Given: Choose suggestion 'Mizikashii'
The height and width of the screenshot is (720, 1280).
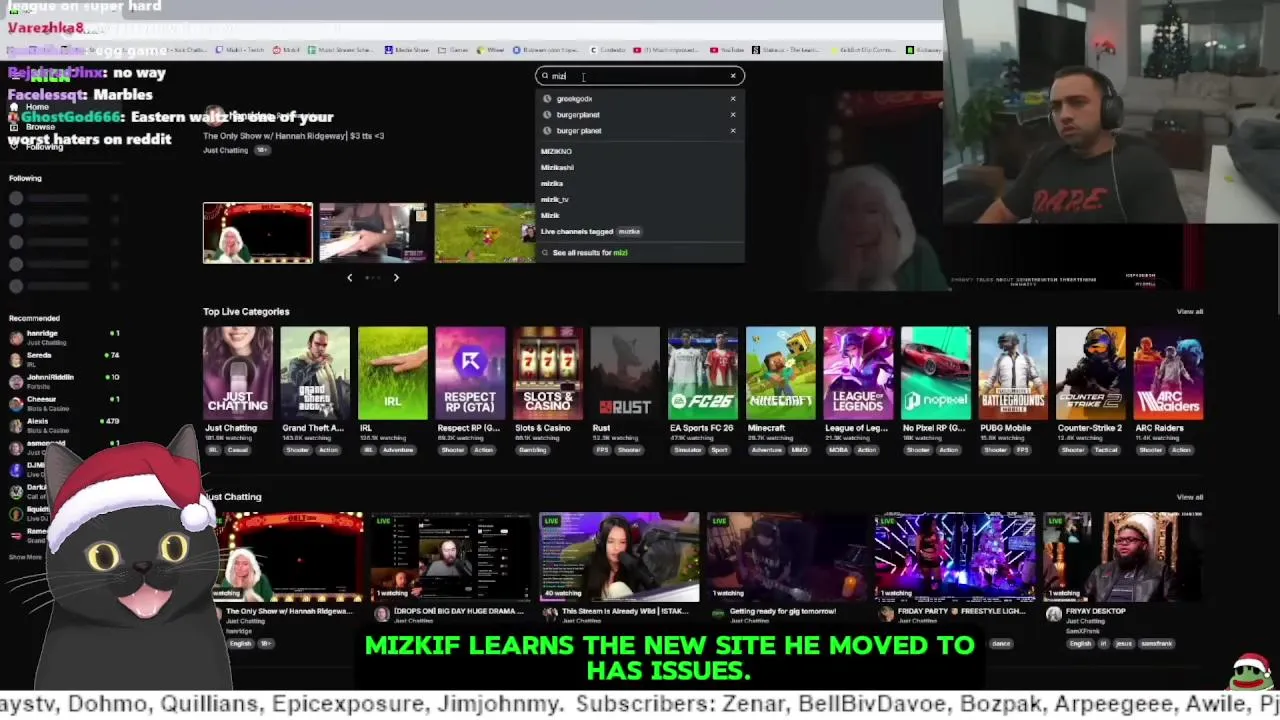Looking at the screenshot, I should click(557, 167).
